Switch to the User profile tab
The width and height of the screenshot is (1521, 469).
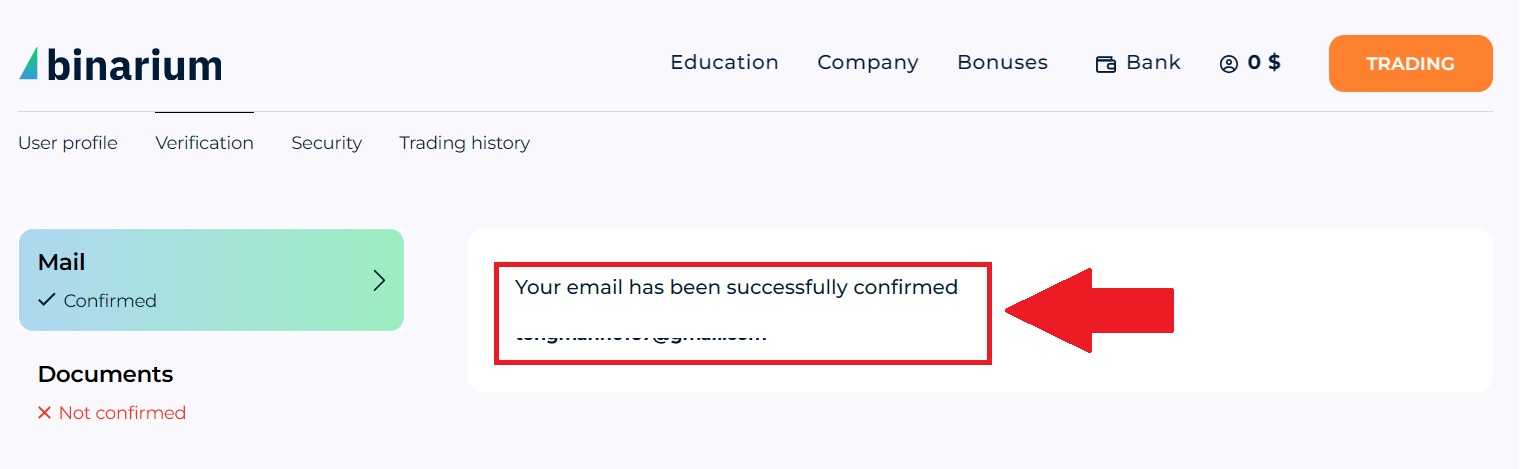click(x=68, y=143)
